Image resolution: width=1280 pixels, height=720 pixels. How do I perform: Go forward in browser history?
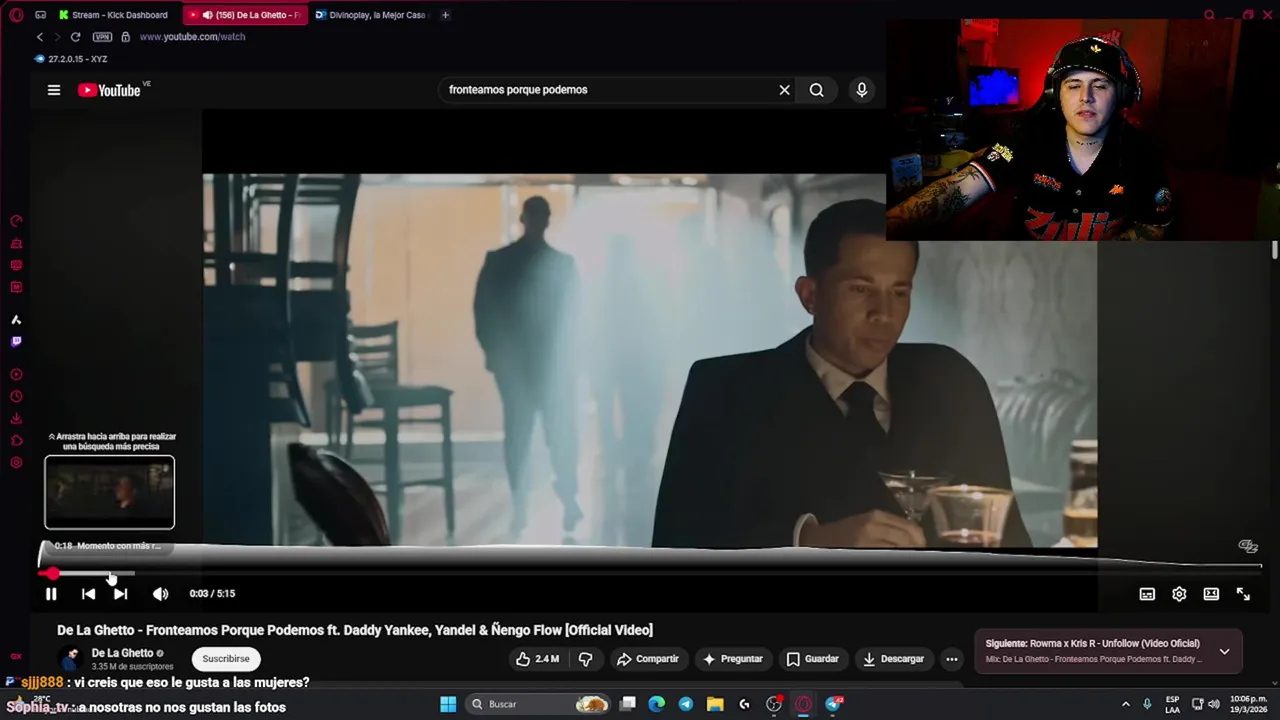click(x=57, y=37)
